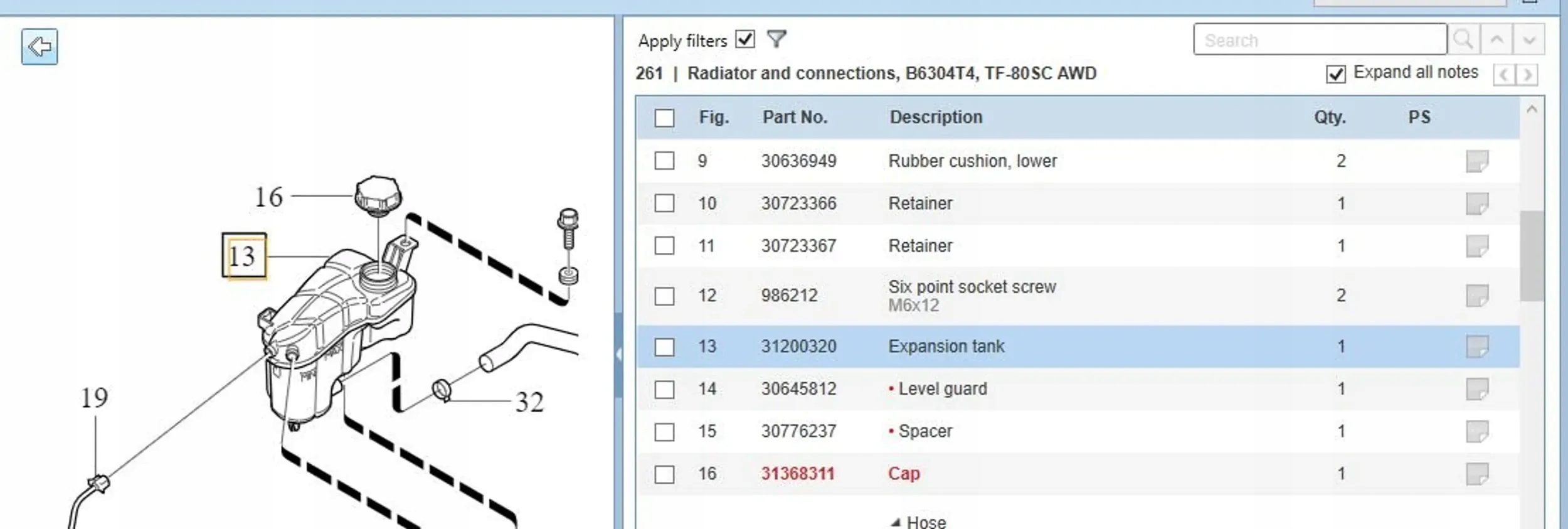Tick the select-all checkbox in table header

664,118
